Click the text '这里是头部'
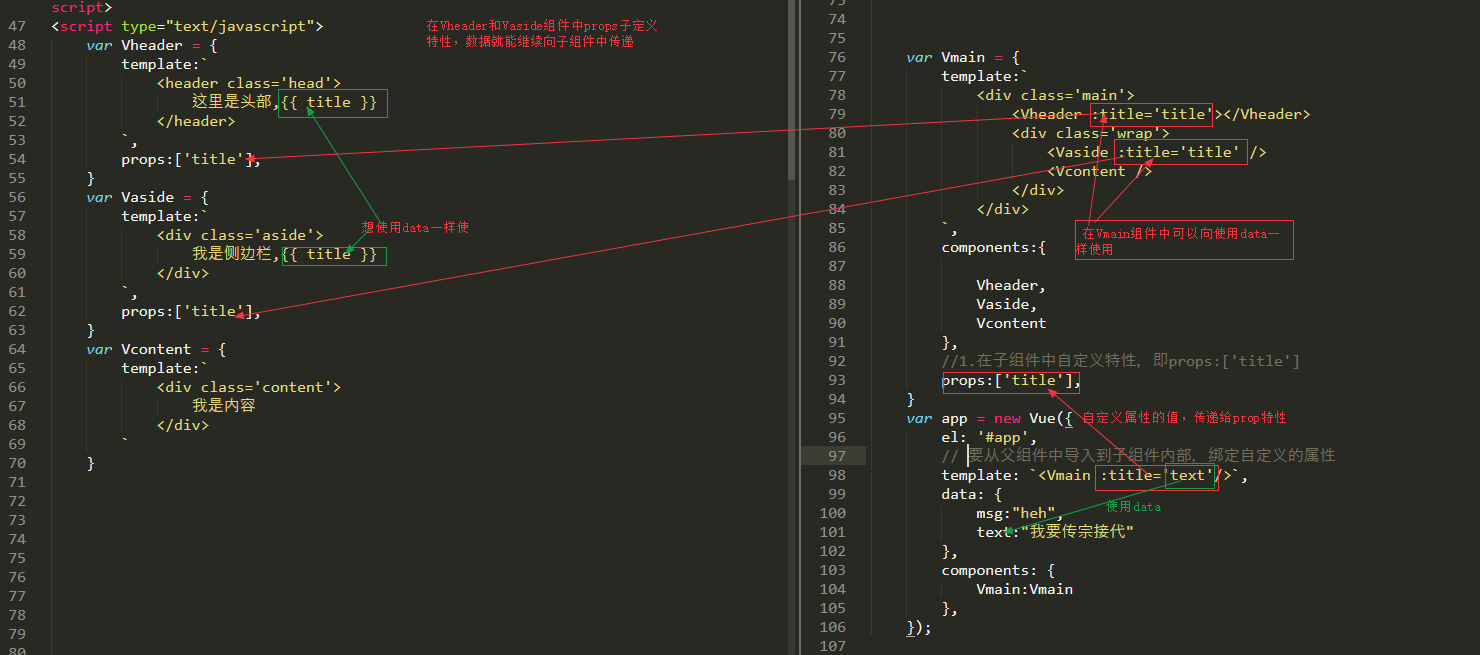 click(x=231, y=102)
